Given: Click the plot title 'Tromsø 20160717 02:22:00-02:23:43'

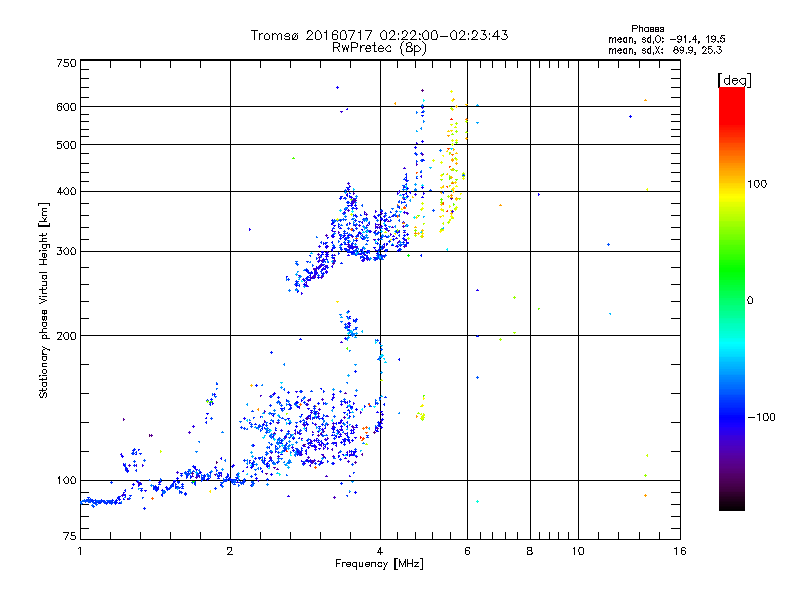Looking at the screenshot, I should [379, 35].
